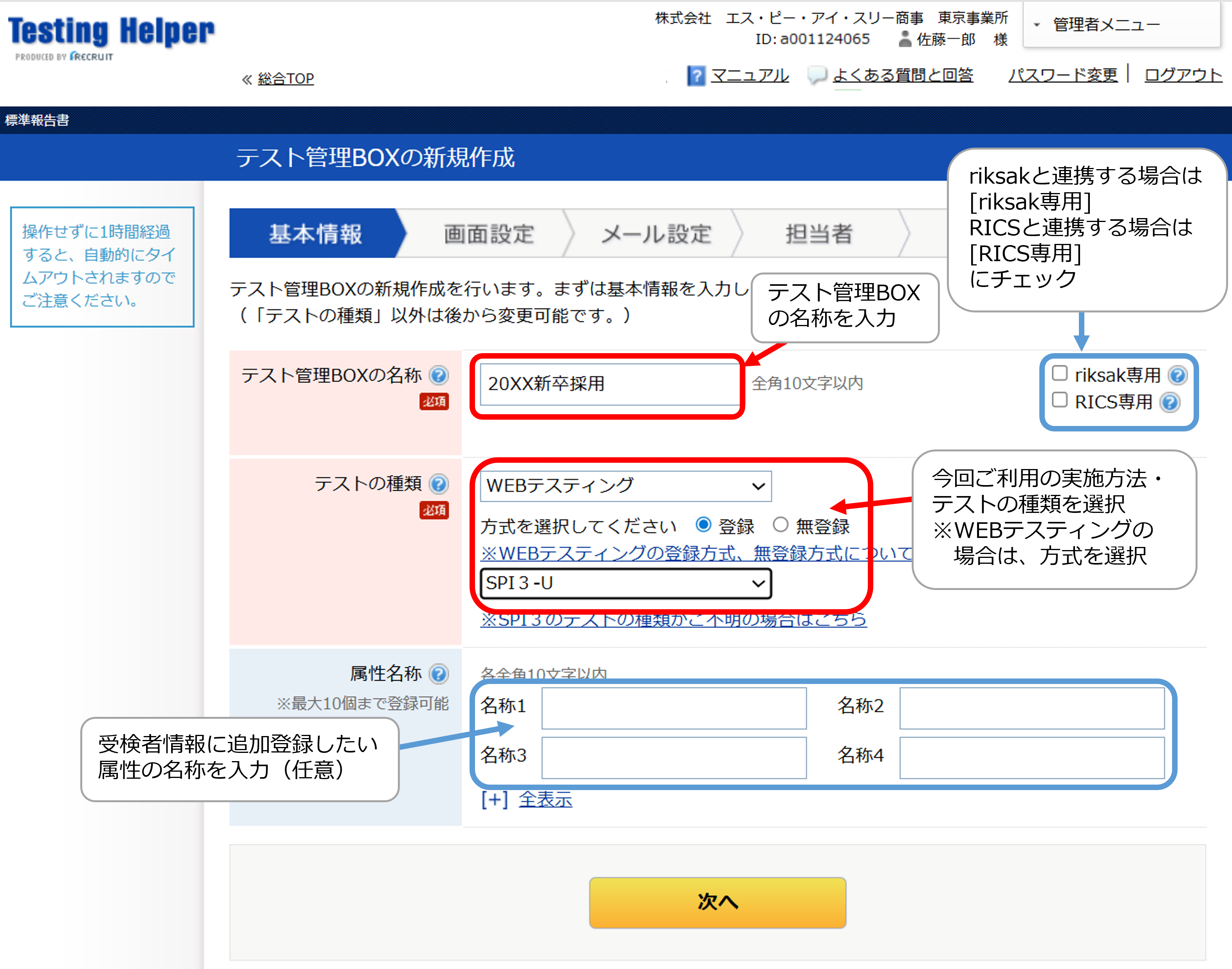Screen dimensions: 1232x969
Task: Enable the riksak専用 checkbox
Action: coord(1059,374)
